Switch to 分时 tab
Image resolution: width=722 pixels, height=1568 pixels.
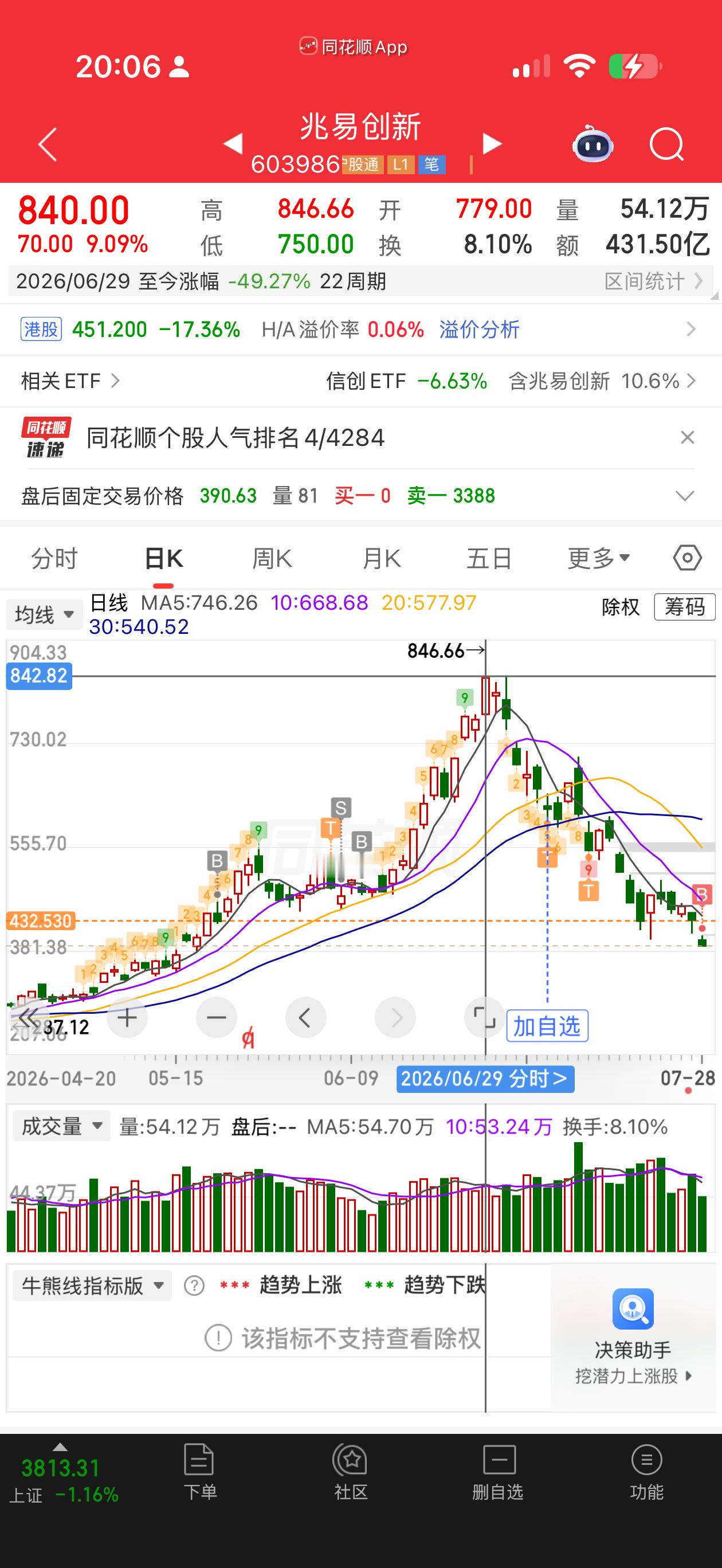(55, 558)
